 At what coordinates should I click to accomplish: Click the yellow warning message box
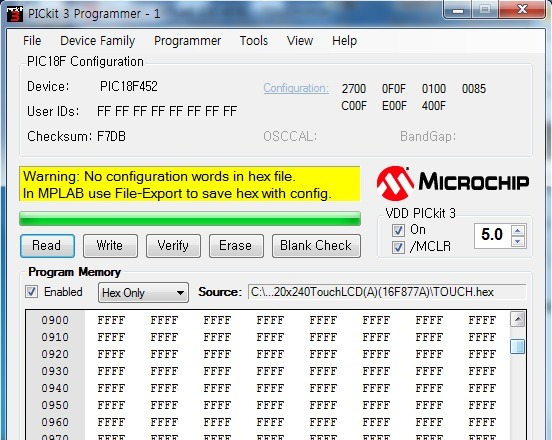coord(190,184)
